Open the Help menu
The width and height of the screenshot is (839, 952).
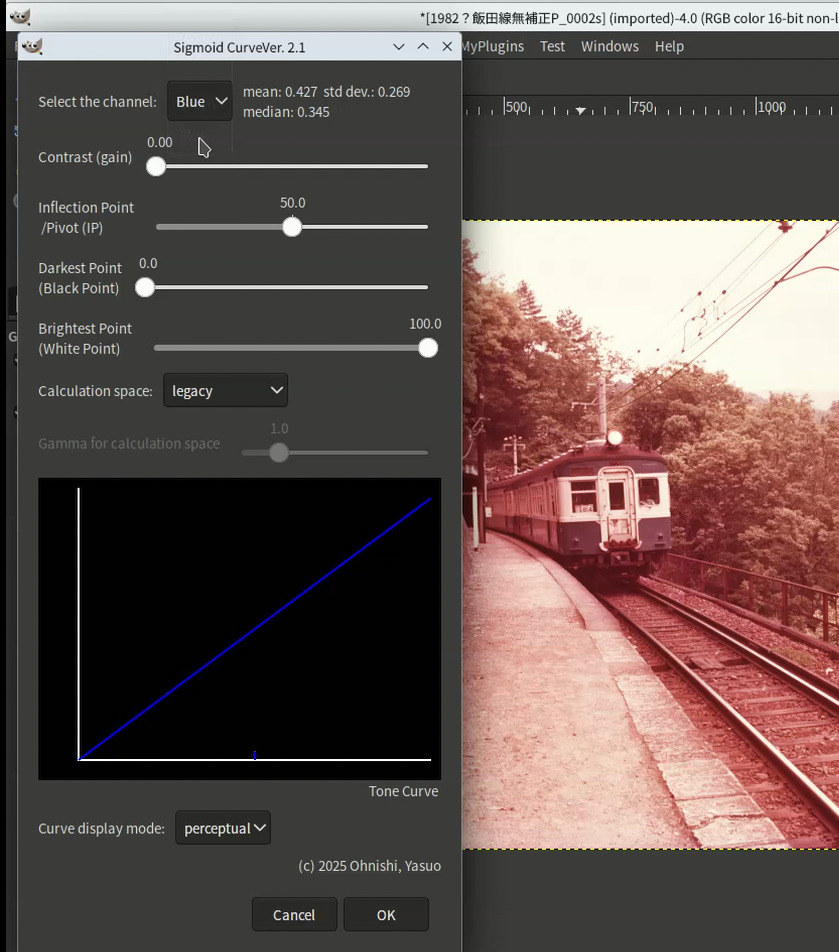coord(669,46)
